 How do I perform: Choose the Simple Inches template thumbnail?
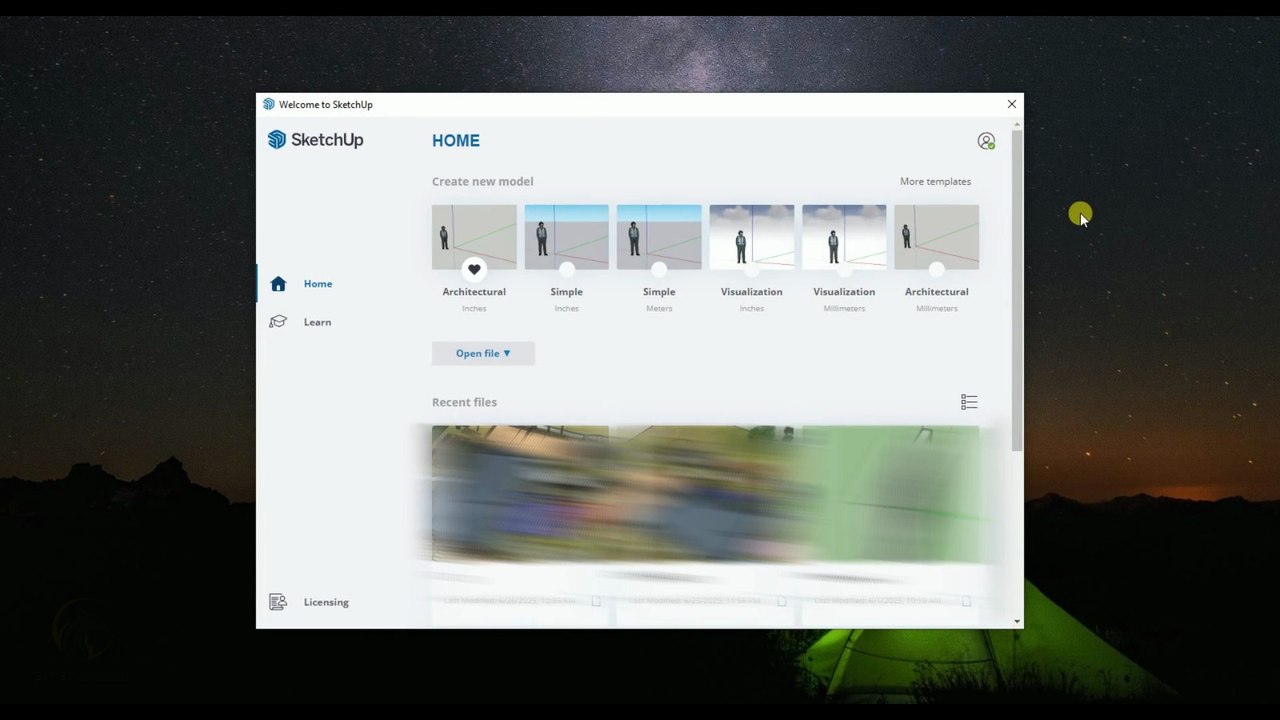tap(566, 237)
